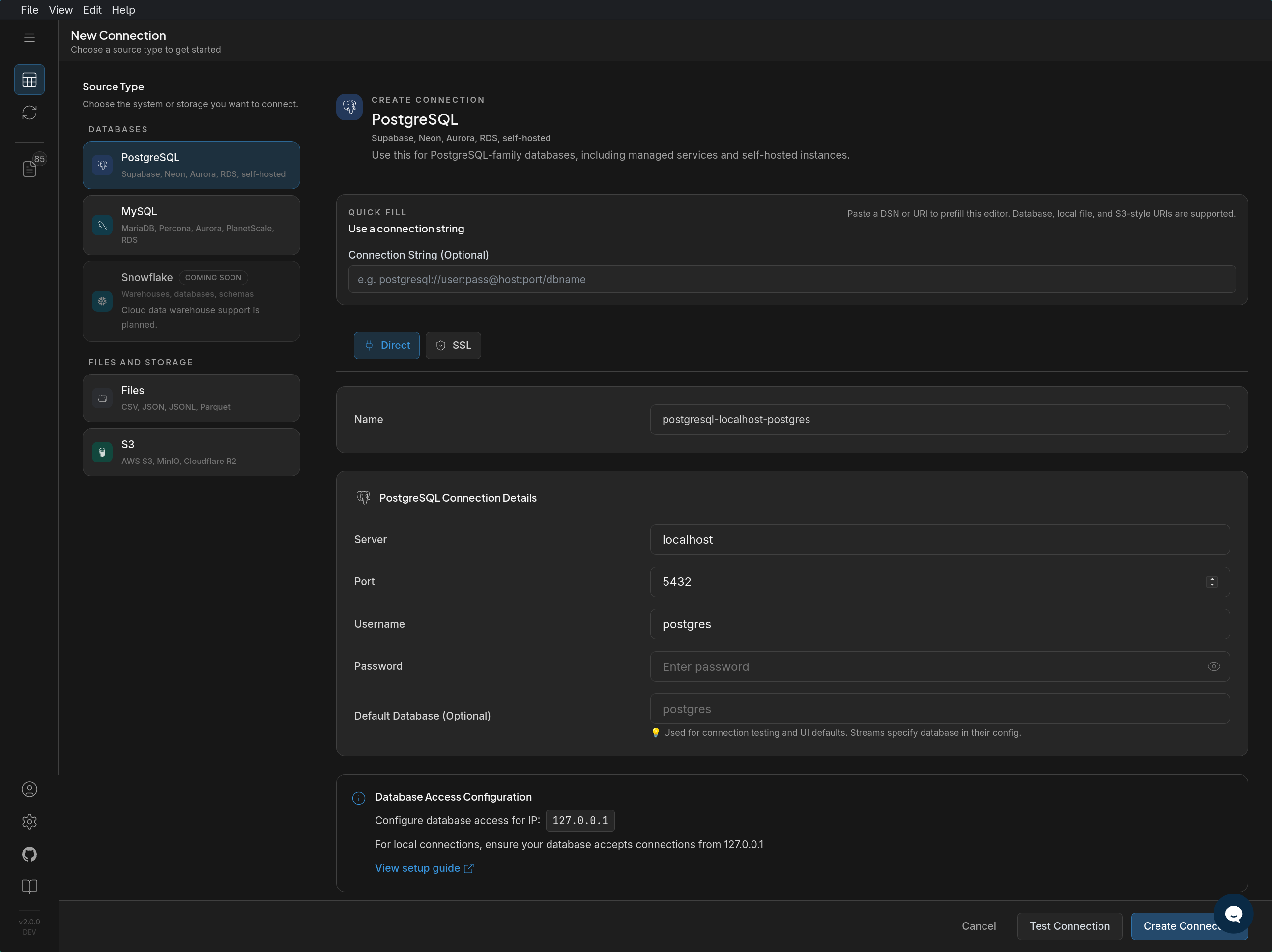This screenshot has height=952, width=1272.
Task: Open the user account icon
Action: (29, 789)
